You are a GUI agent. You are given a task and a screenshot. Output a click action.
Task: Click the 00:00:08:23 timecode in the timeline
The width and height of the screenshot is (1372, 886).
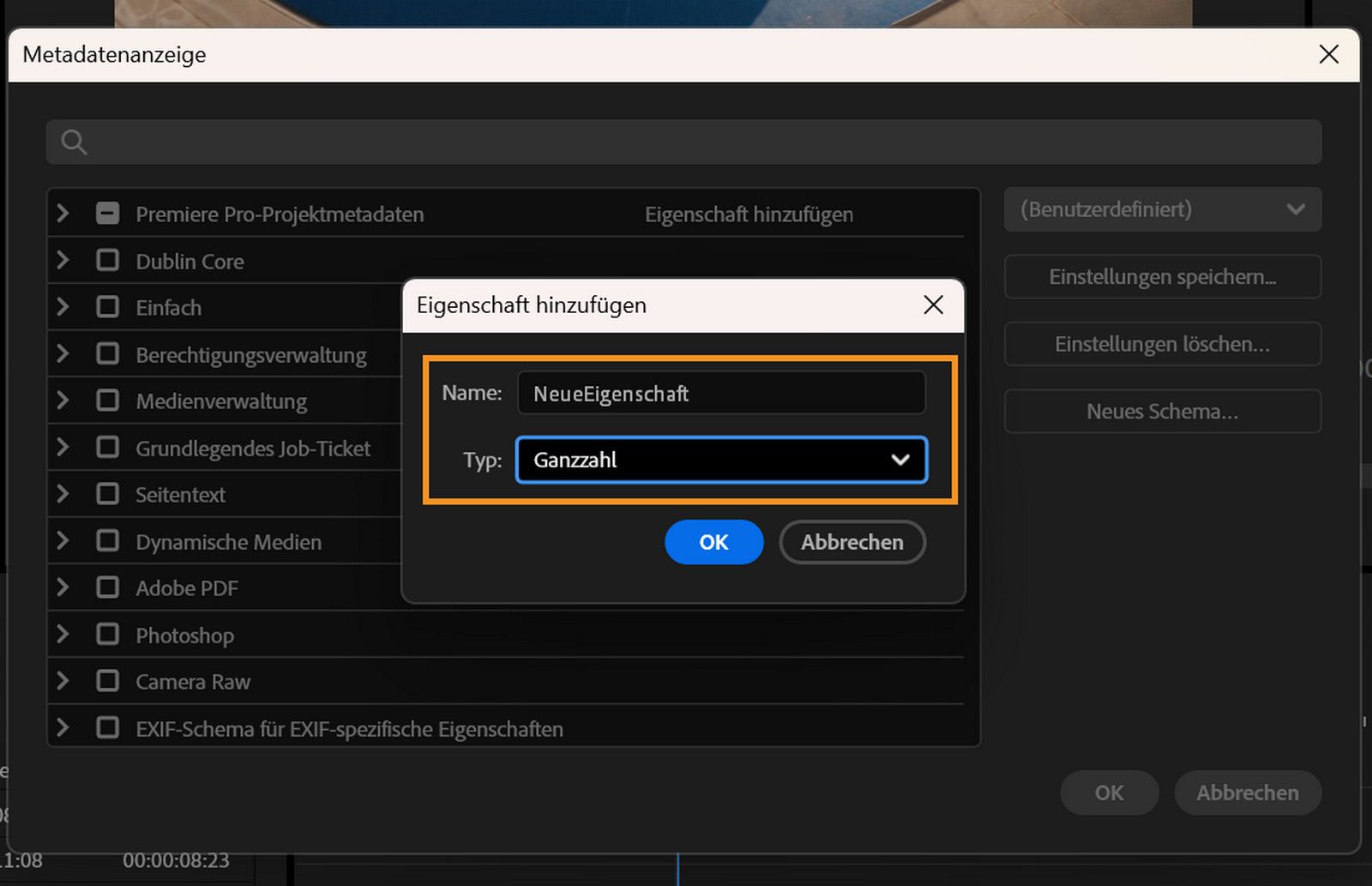click(x=176, y=860)
